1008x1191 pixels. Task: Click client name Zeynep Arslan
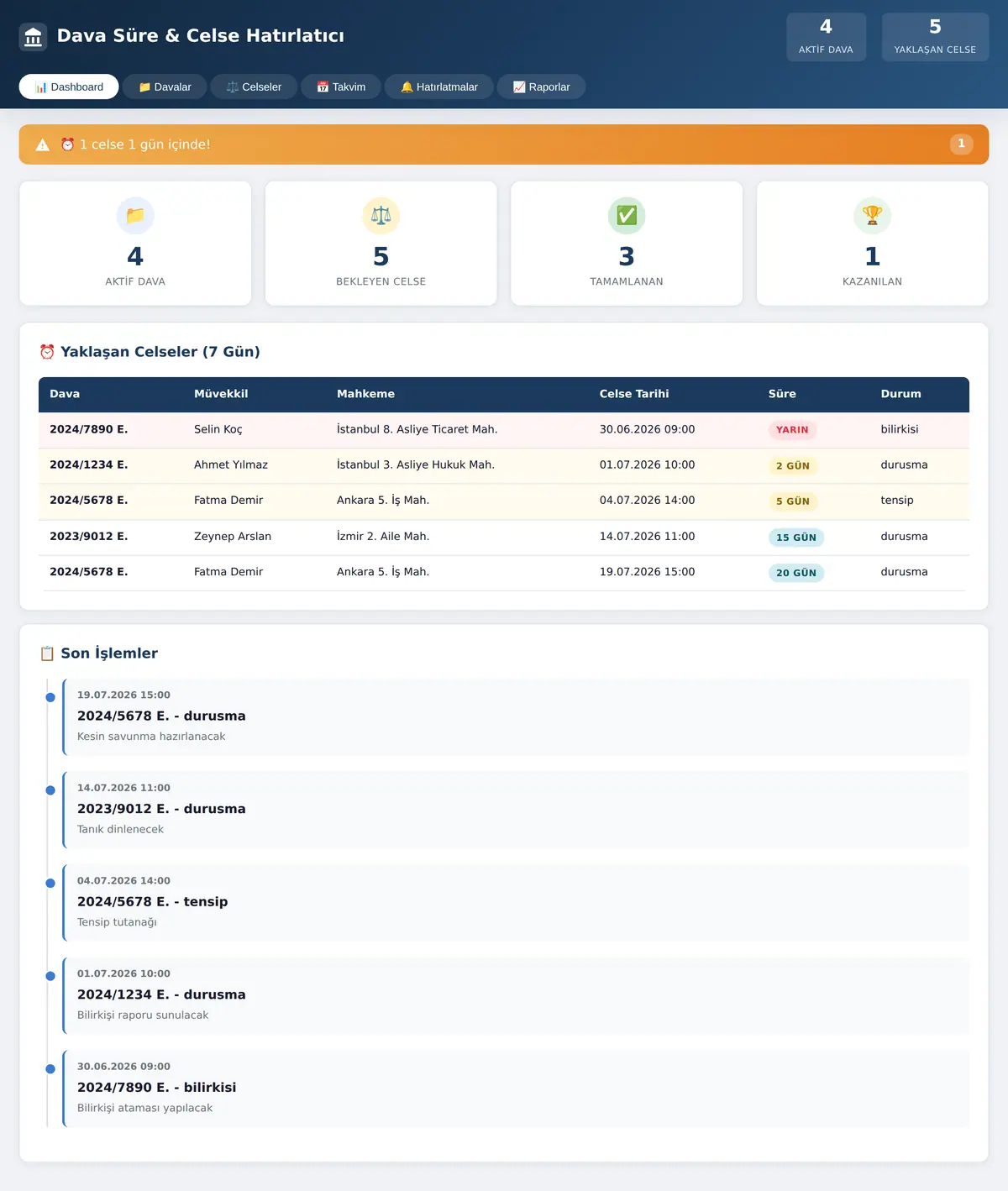coord(233,536)
